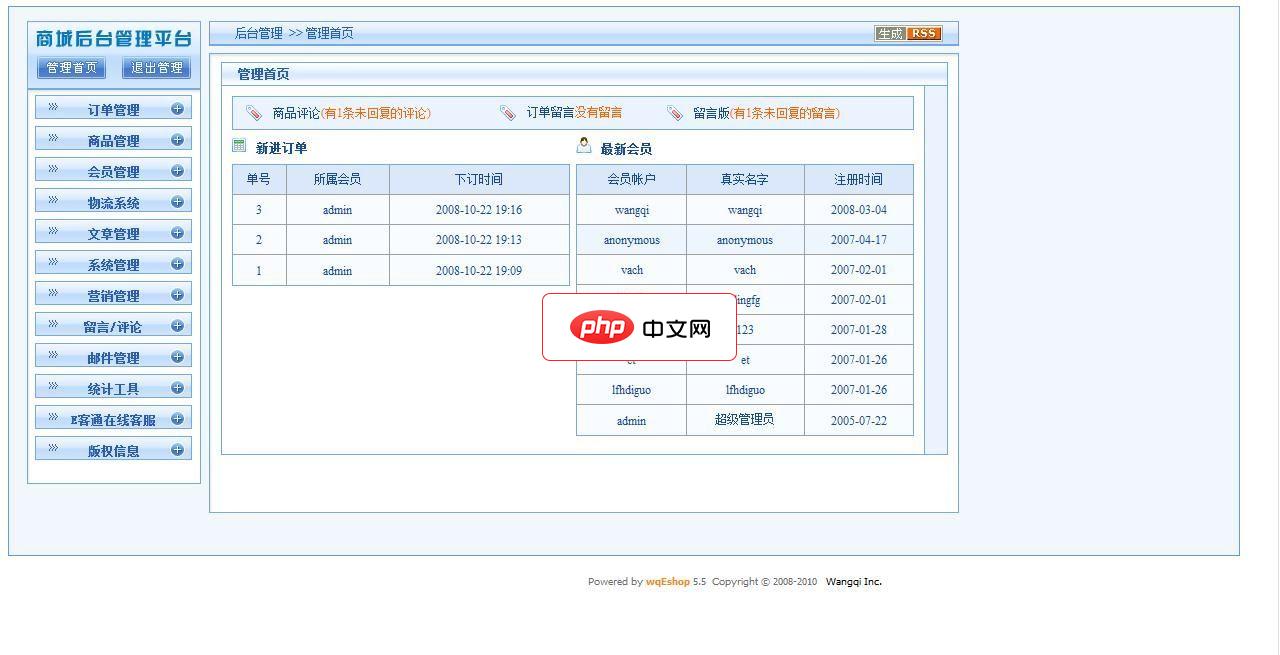This screenshot has width=1280, height=655.
Task: Click the paperclip icon beside 订单留言
Action: 509,112
